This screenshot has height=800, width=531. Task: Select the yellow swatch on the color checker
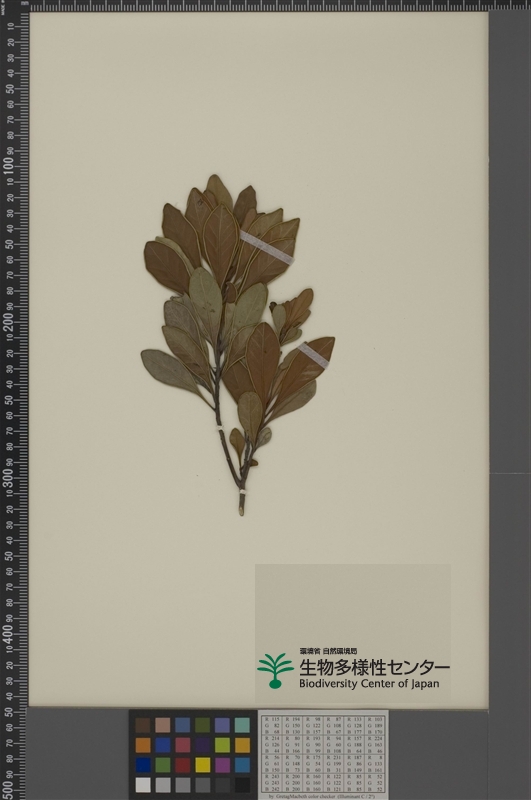[x=203, y=764]
